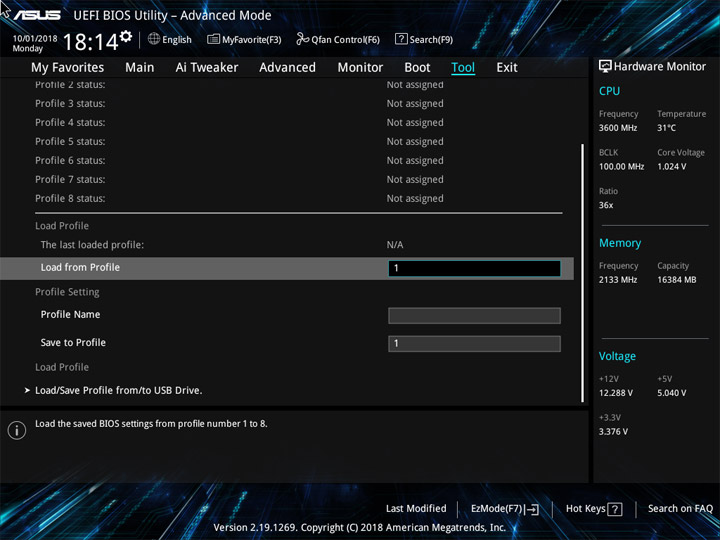The height and width of the screenshot is (540, 720).
Task: Launch Qfan Control(F6)
Action: pos(338,39)
